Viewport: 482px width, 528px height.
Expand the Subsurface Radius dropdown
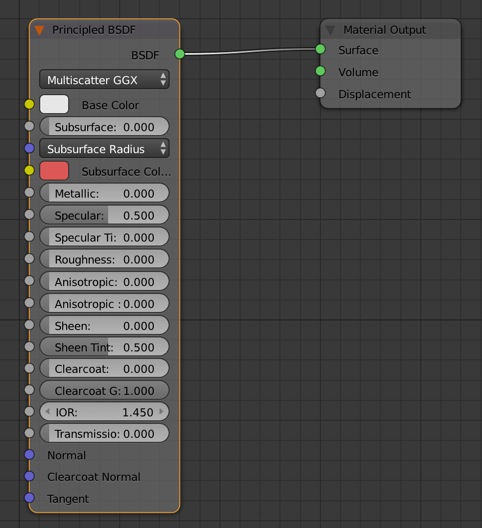104,149
